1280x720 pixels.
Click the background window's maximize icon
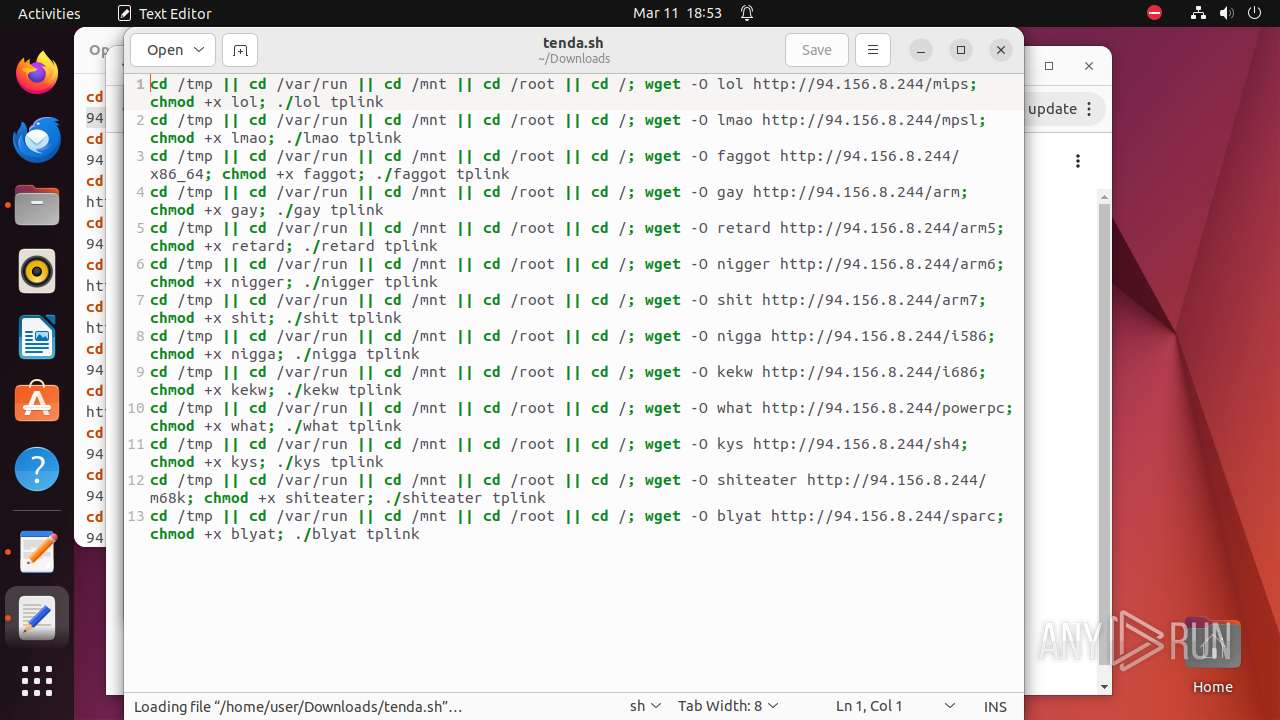coord(1049,66)
